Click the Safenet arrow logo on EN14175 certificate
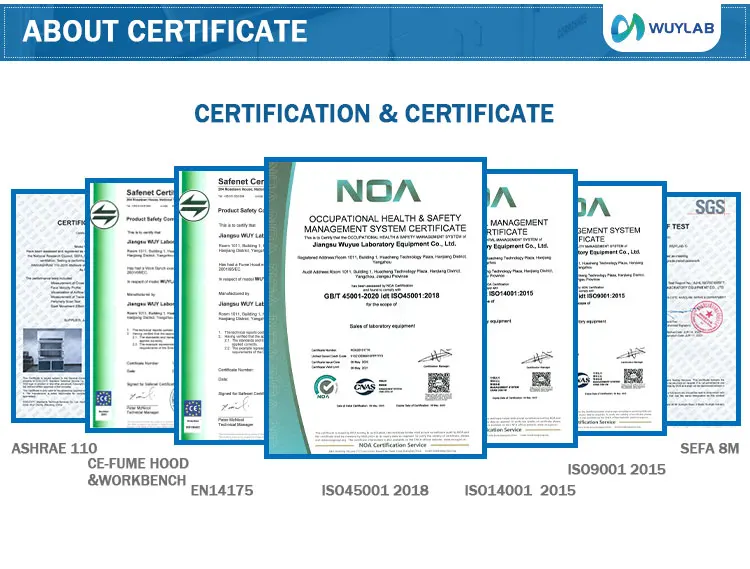Image resolution: width=750 pixels, height=569 pixels. [x=194, y=206]
